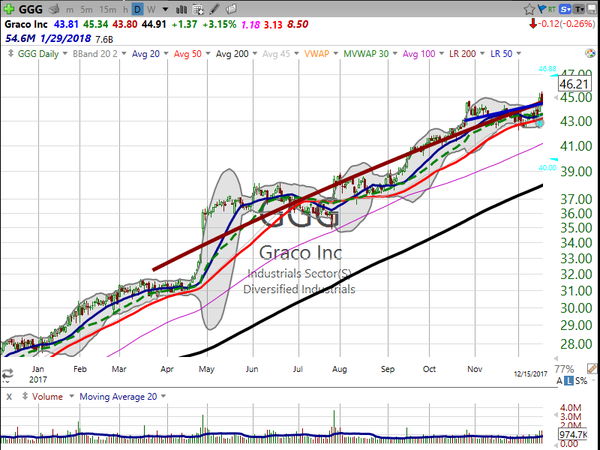Expand the Avg 100 dropdown arrow
600x450 pixels.
[441, 54]
